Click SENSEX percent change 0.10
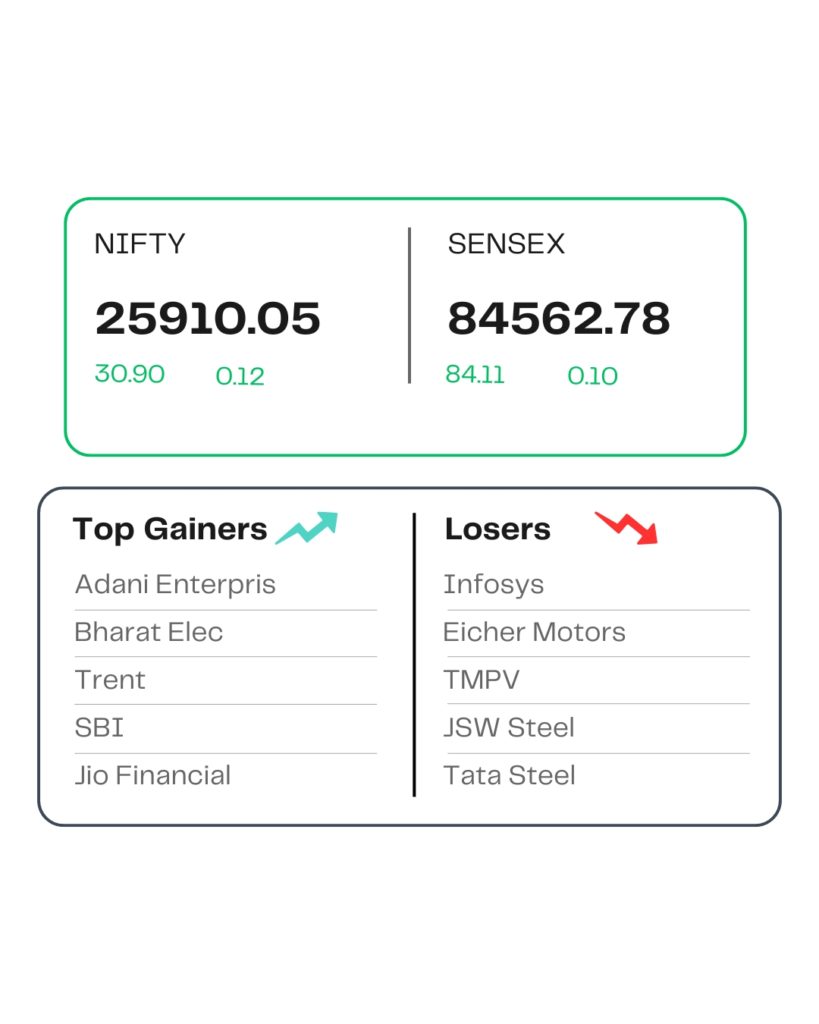 coord(593,376)
